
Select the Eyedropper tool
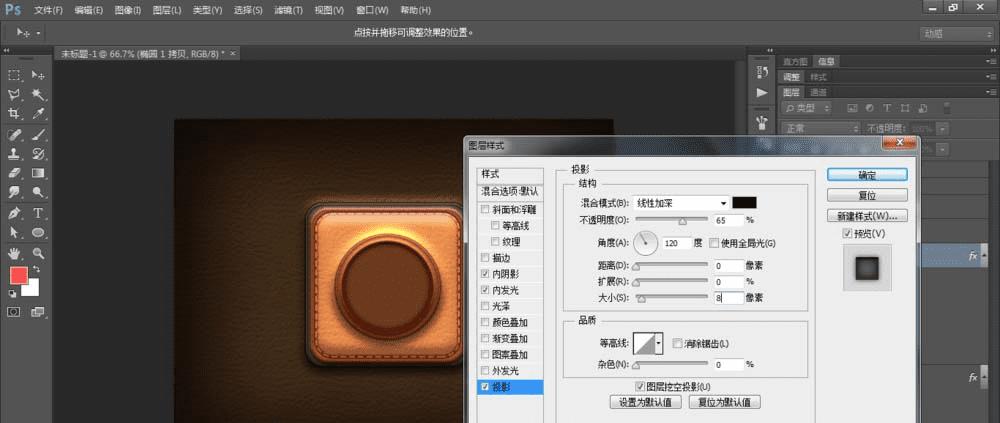point(38,114)
